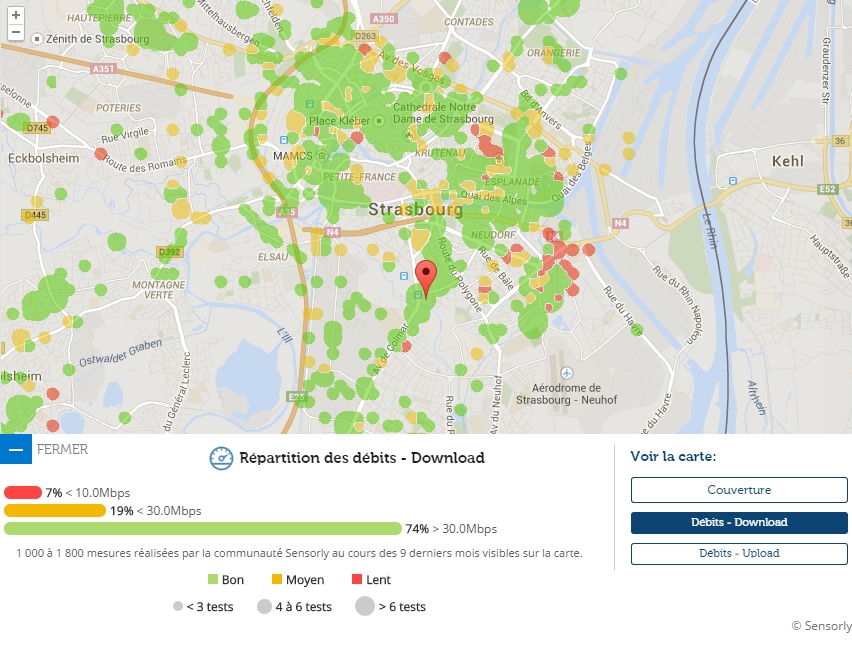This screenshot has width=852, height=655.
Task: Click the Sensorly copyright link
Action: tap(821, 626)
